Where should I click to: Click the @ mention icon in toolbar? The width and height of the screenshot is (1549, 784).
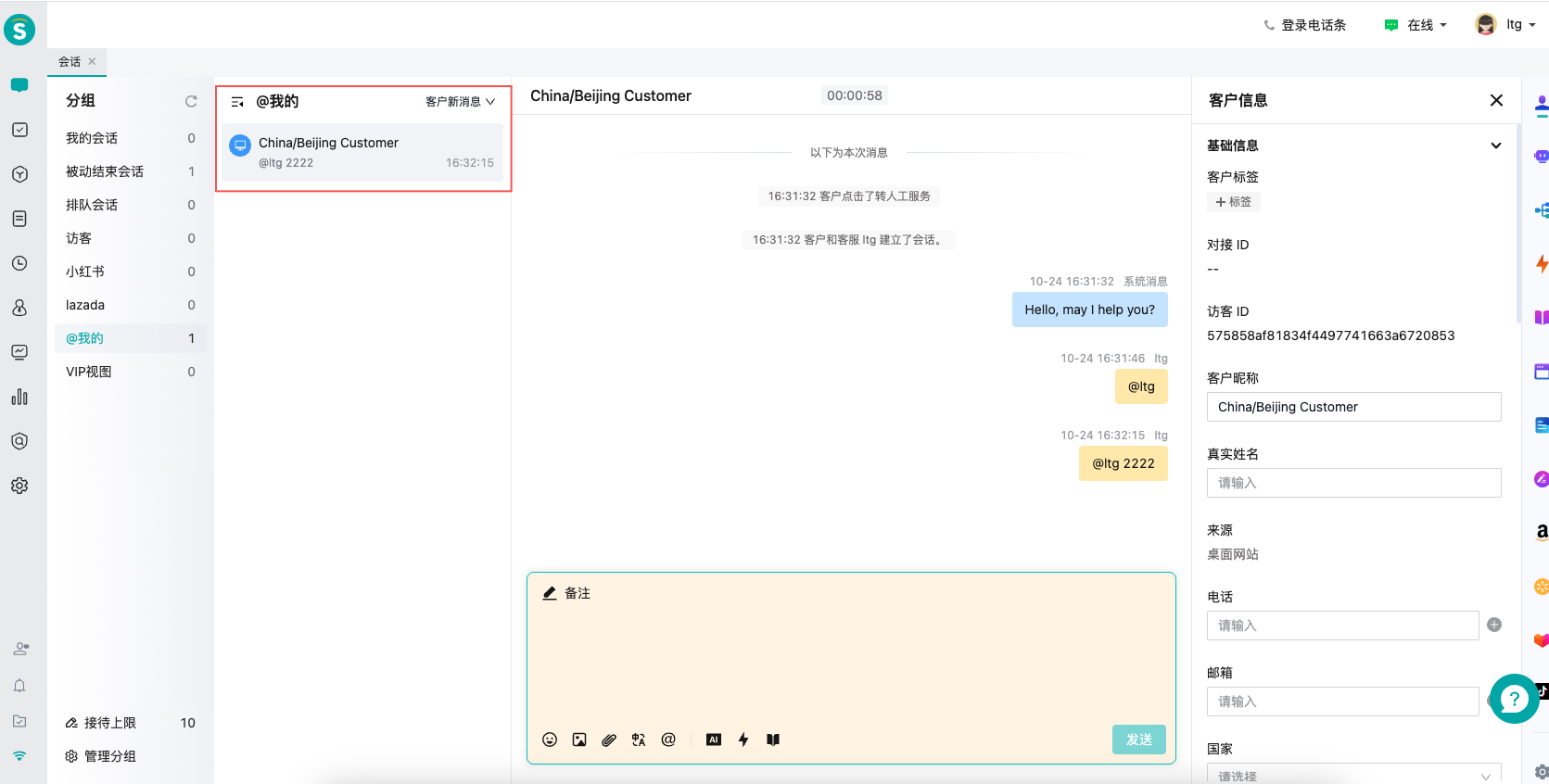tap(668, 740)
